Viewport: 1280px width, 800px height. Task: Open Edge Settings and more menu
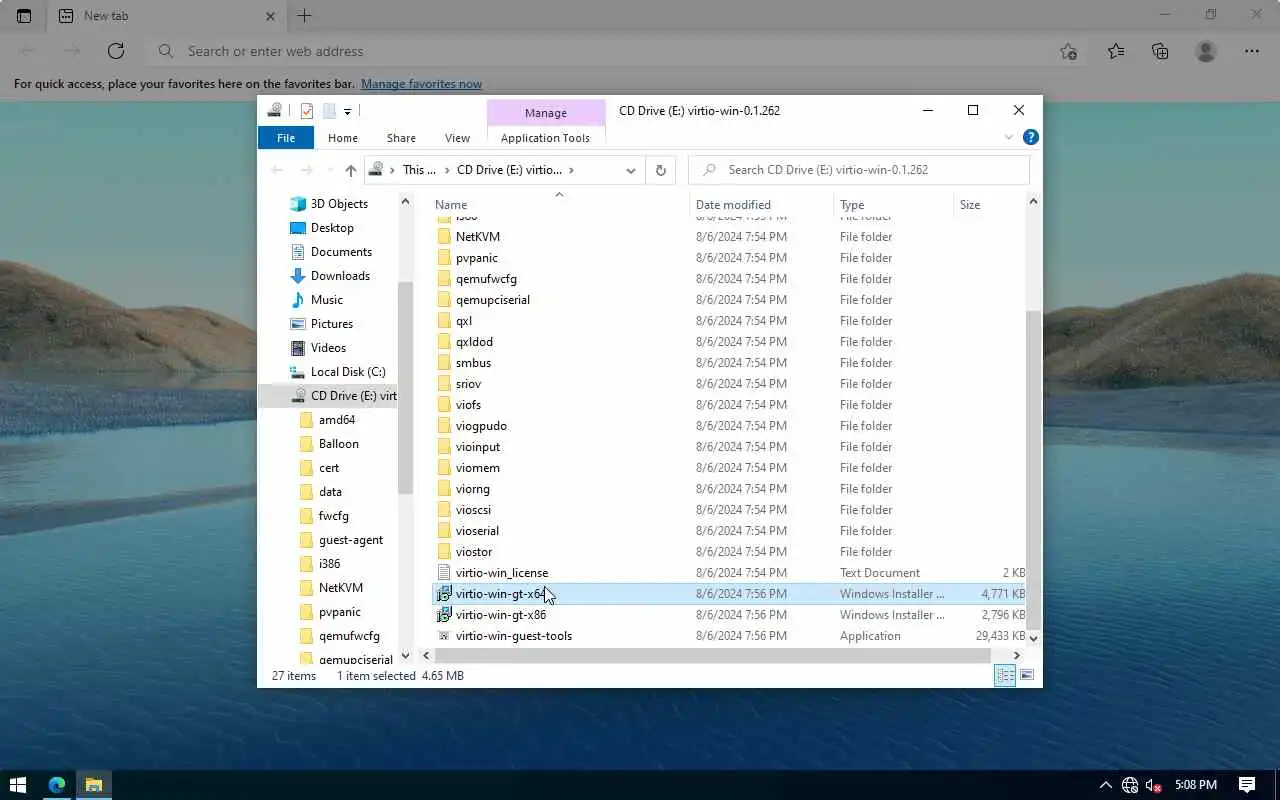(x=1252, y=51)
